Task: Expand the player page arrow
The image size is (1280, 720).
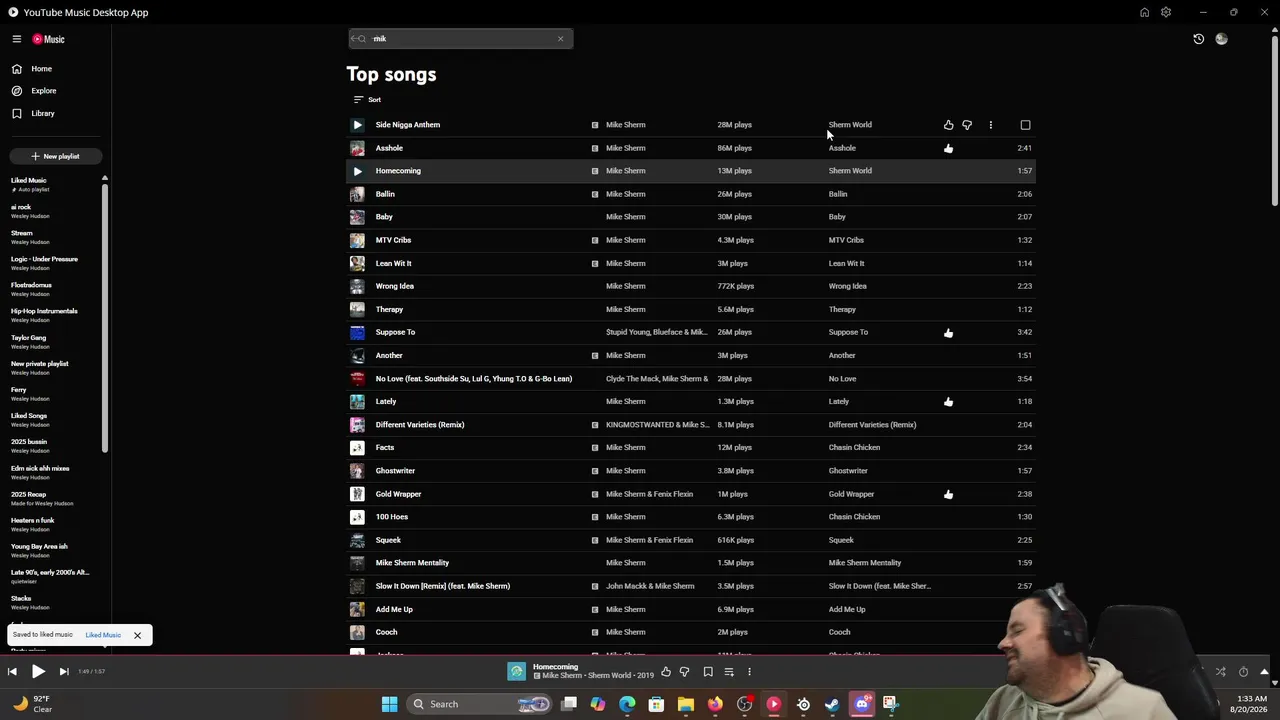Action: (x=1264, y=672)
